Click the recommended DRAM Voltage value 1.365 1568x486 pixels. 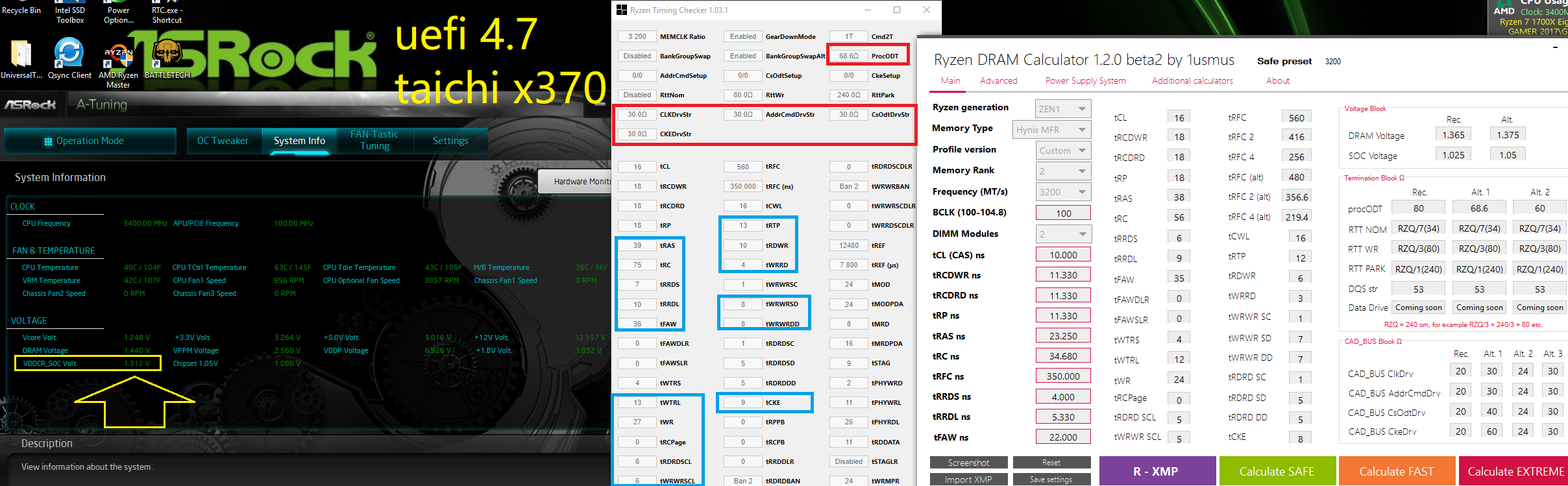pos(1453,134)
